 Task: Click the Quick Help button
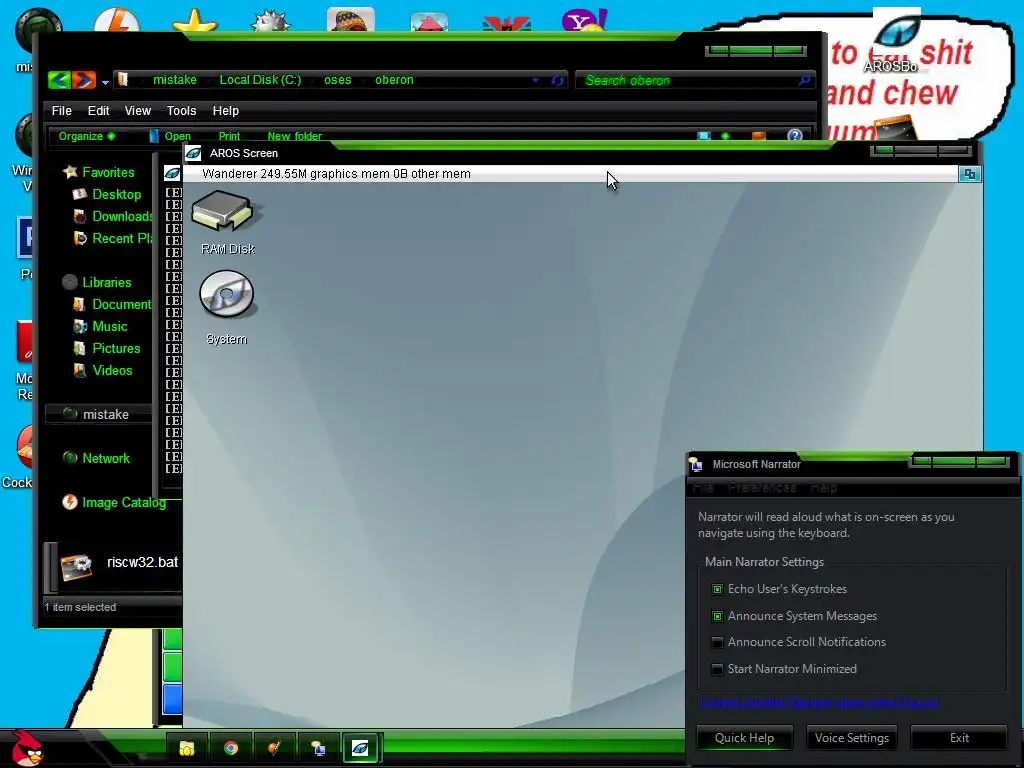pyautogui.click(x=744, y=738)
